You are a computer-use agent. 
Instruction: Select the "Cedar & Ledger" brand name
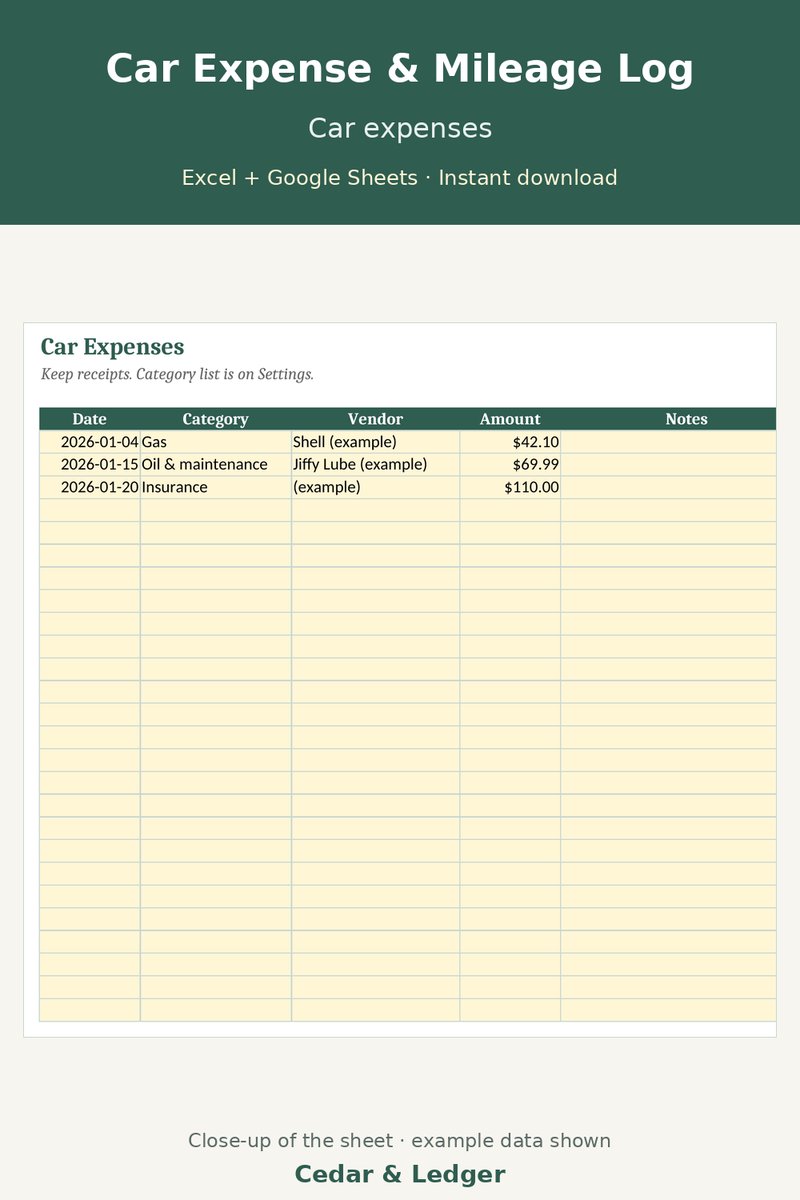(400, 1174)
